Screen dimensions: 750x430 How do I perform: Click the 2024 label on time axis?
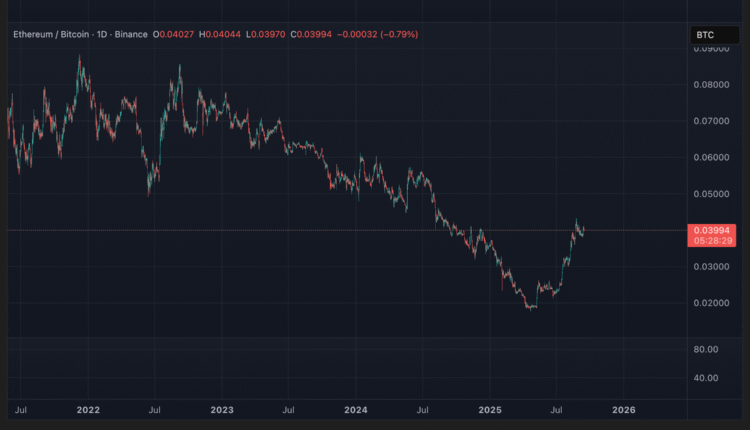tap(356, 410)
